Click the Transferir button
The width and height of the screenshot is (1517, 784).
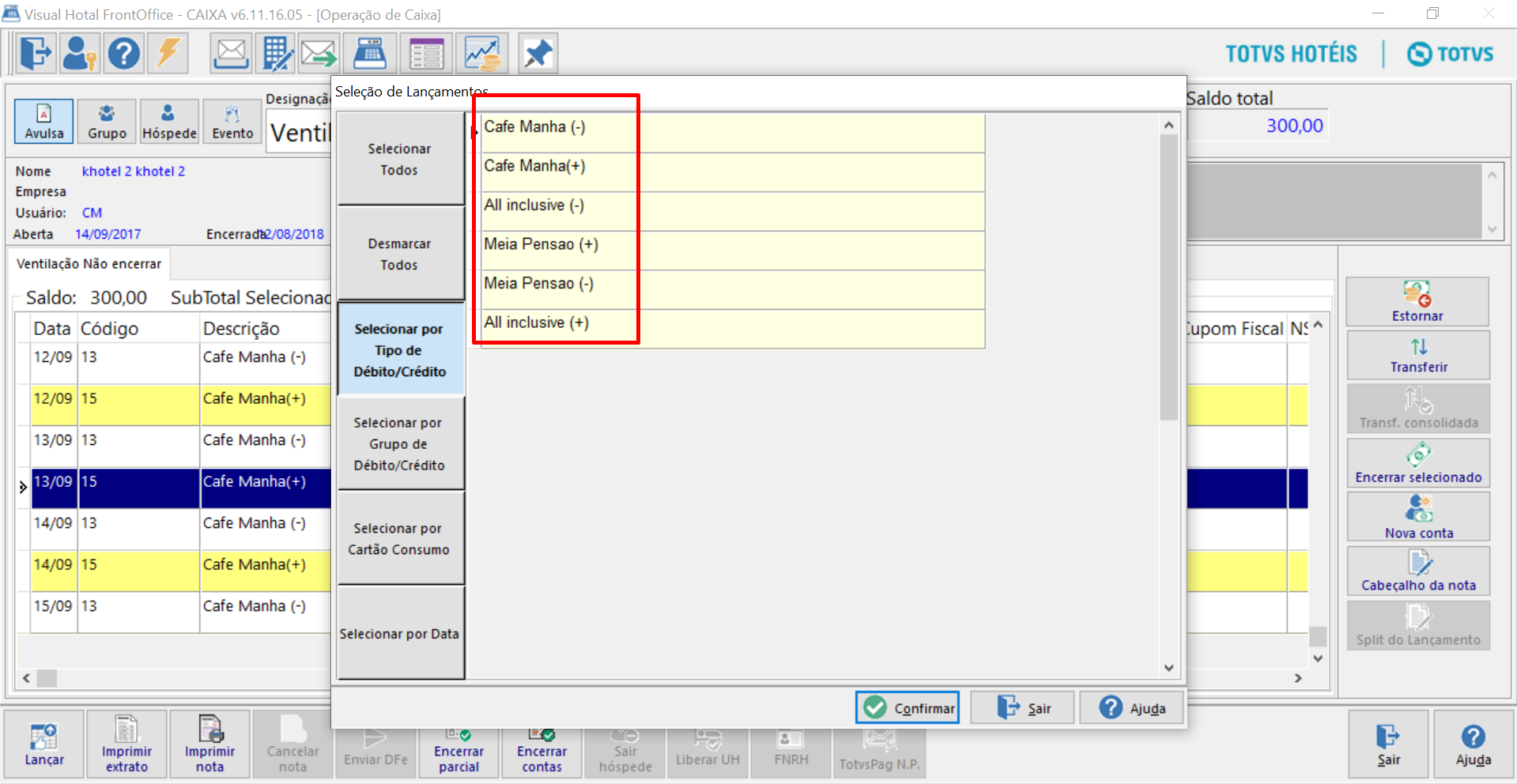[1417, 356]
